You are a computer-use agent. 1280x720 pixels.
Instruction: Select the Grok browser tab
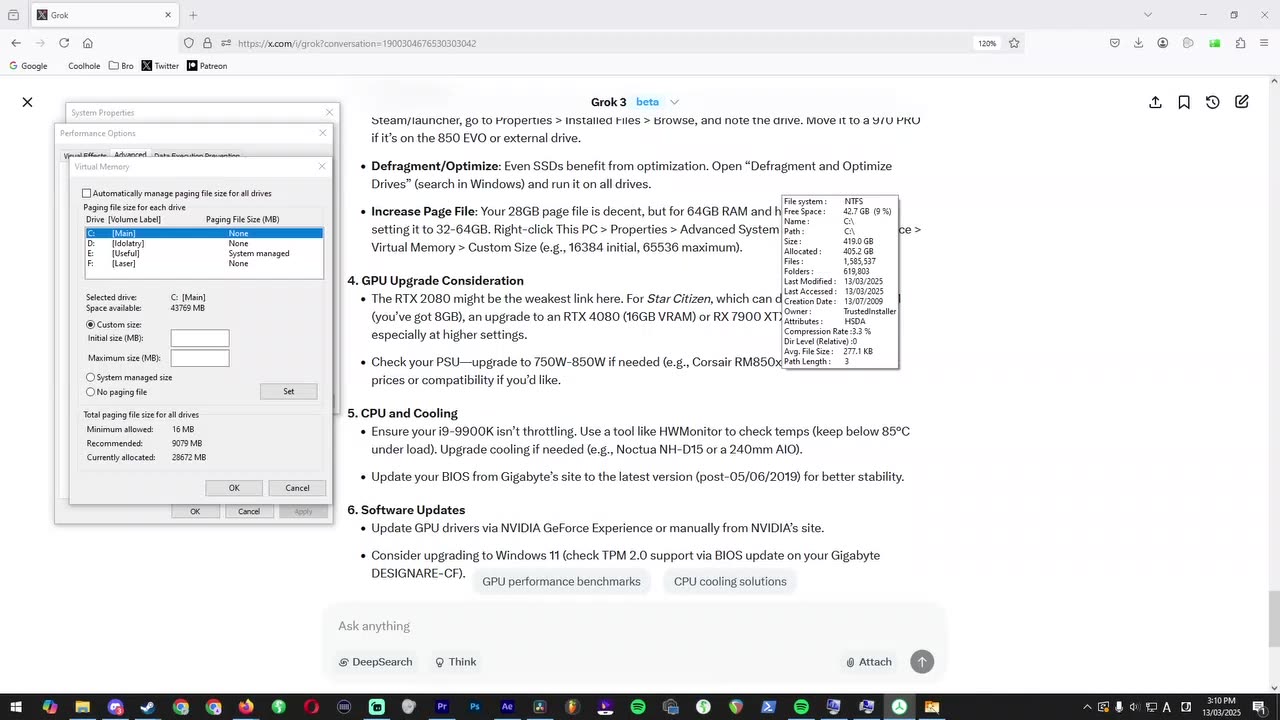coord(104,15)
